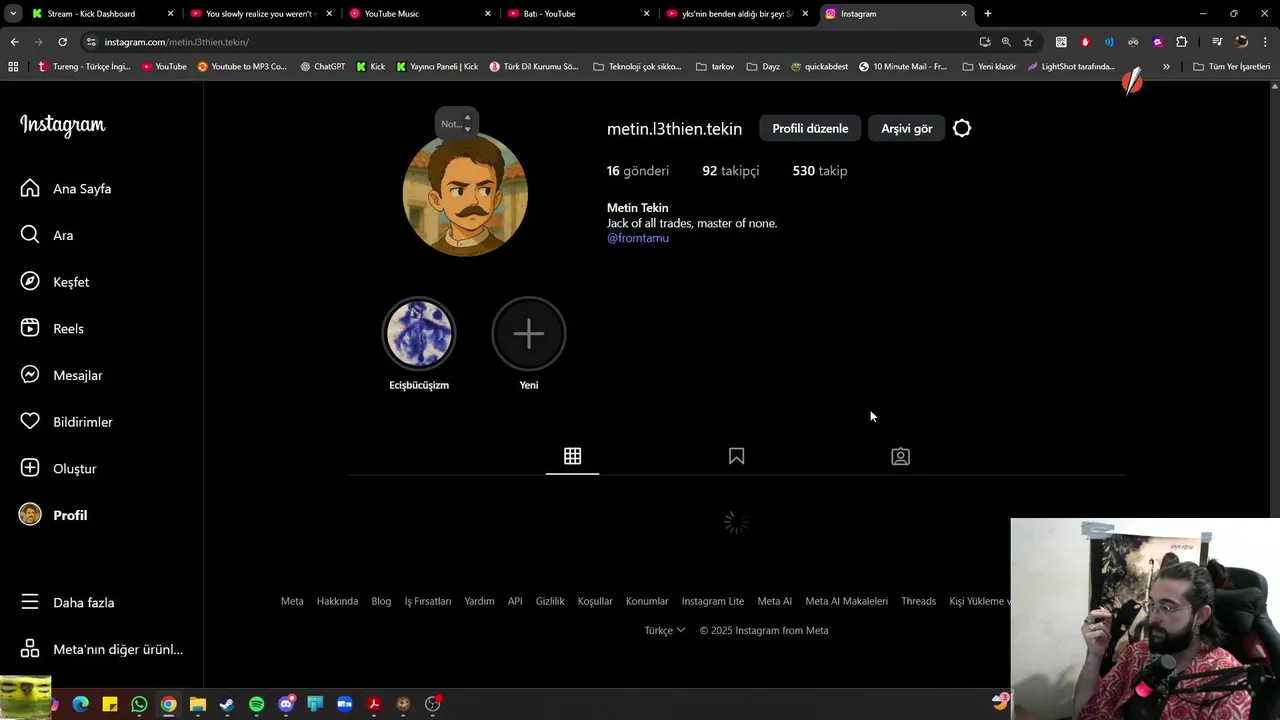This screenshot has height=720, width=1280.
Task: Open the Threads footer link
Action: (x=918, y=601)
